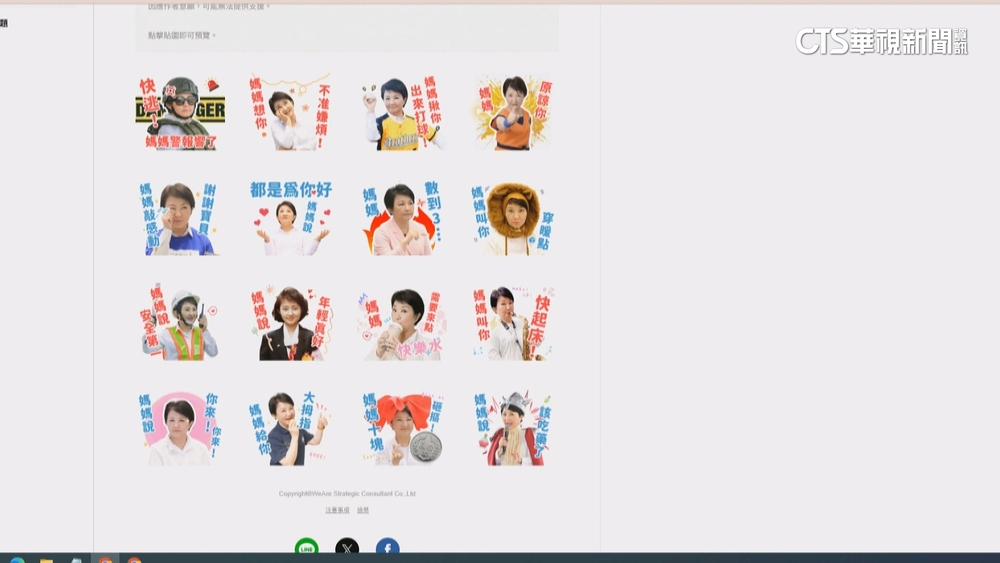The width and height of the screenshot is (1000, 563).
Task: Preview the 謝謝寶貝 crying sticker
Action: (180, 219)
